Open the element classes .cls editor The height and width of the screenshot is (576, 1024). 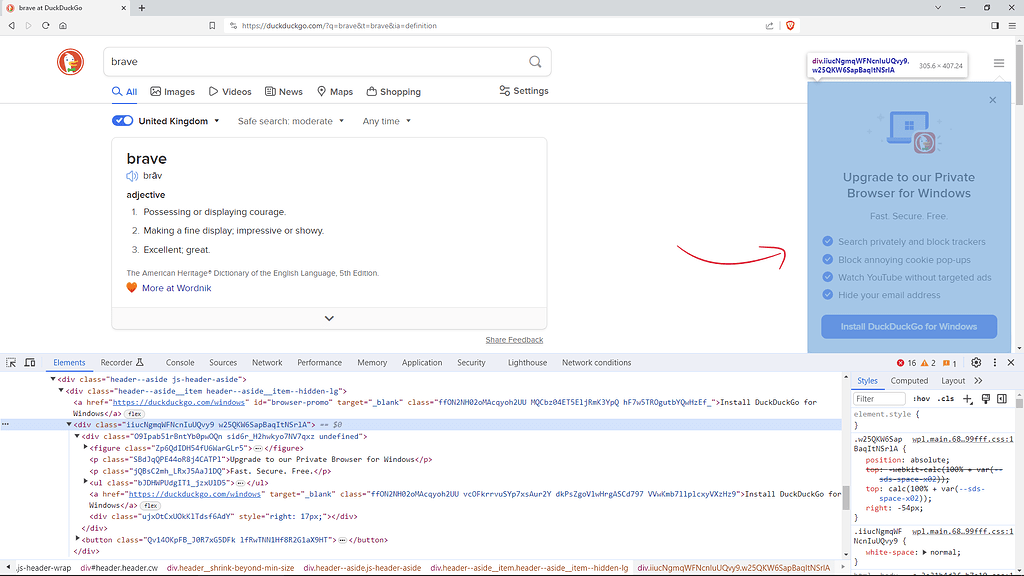point(945,398)
